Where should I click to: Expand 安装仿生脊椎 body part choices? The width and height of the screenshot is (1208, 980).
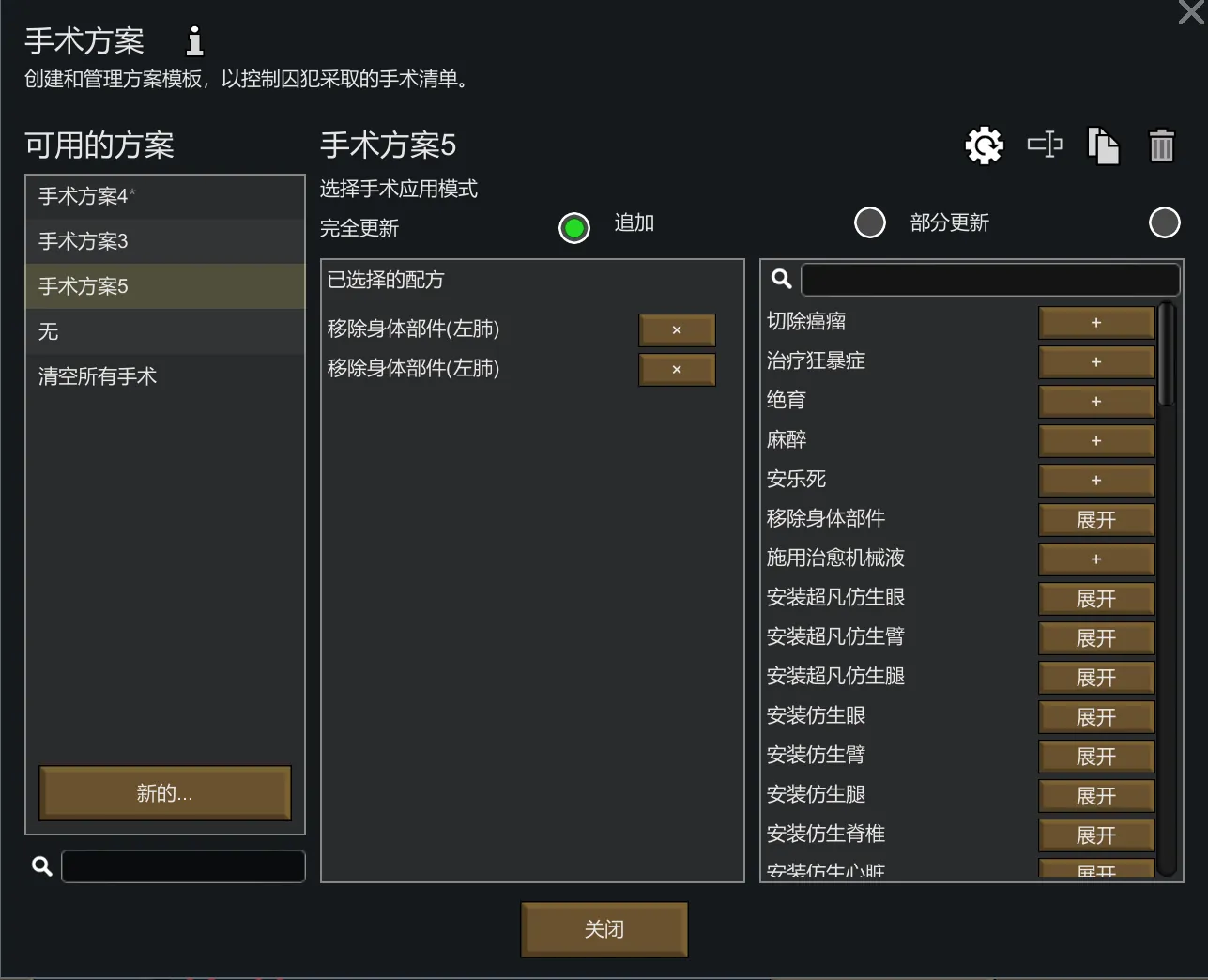(1095, 835)
